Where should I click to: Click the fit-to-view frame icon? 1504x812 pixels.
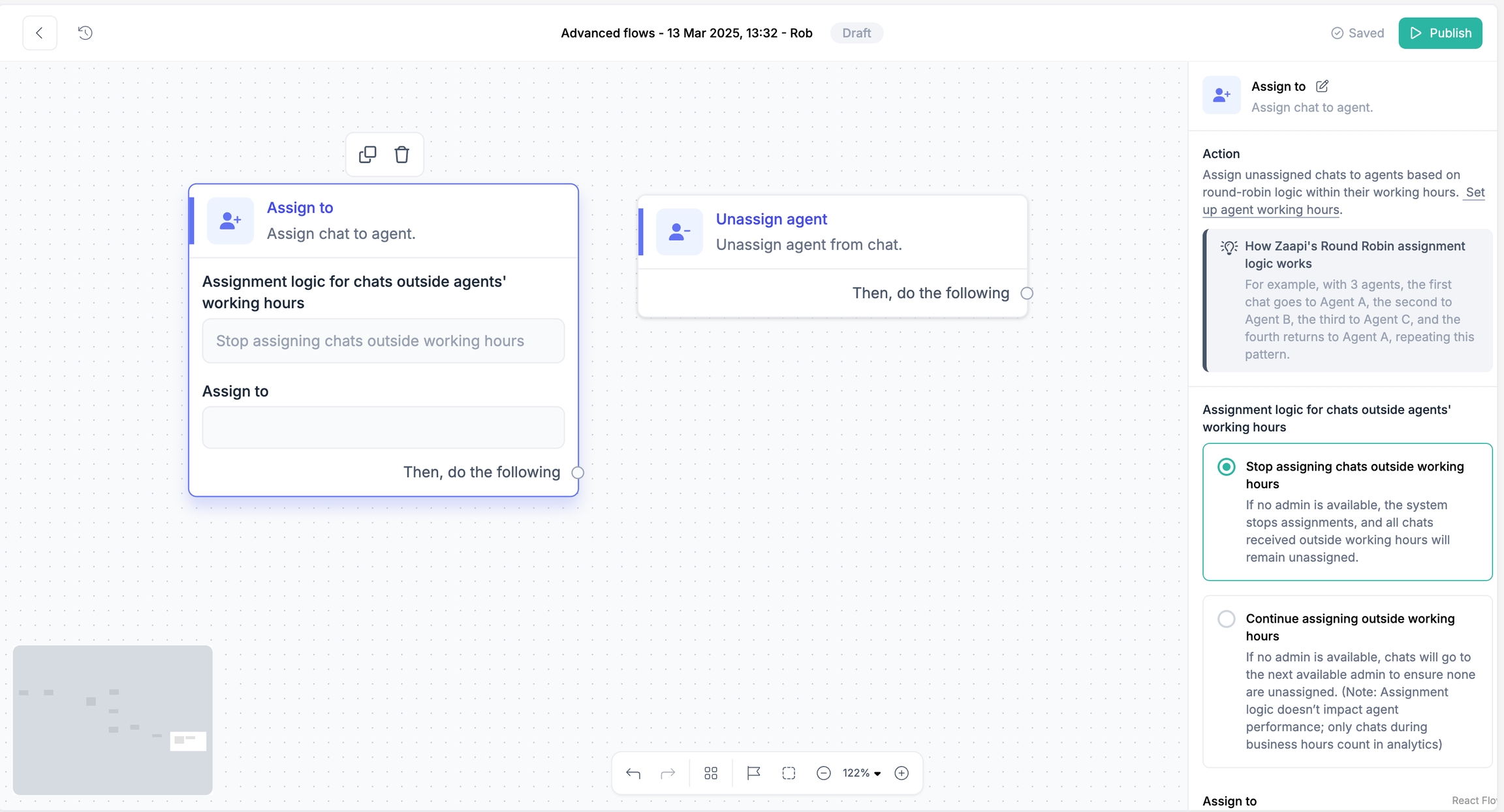[x=789, y=773]
